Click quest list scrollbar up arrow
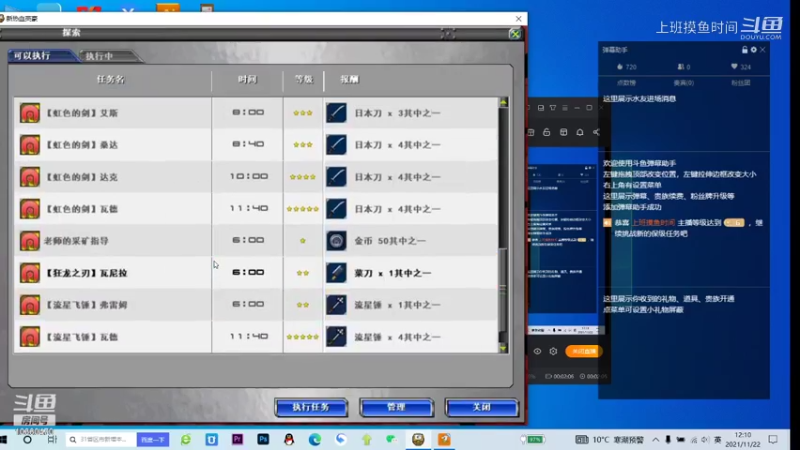The height and width of the screenshot is (450, 800). click(x=504, y=103)
